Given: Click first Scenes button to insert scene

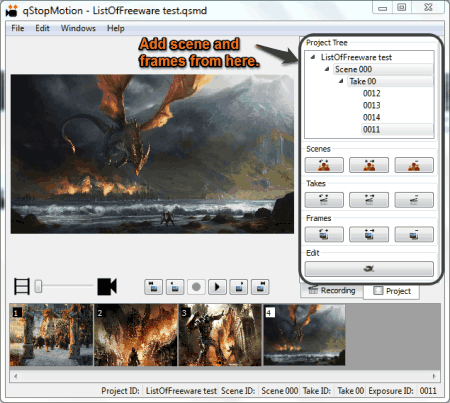Looking at the screenshot, I should point(324,165).
